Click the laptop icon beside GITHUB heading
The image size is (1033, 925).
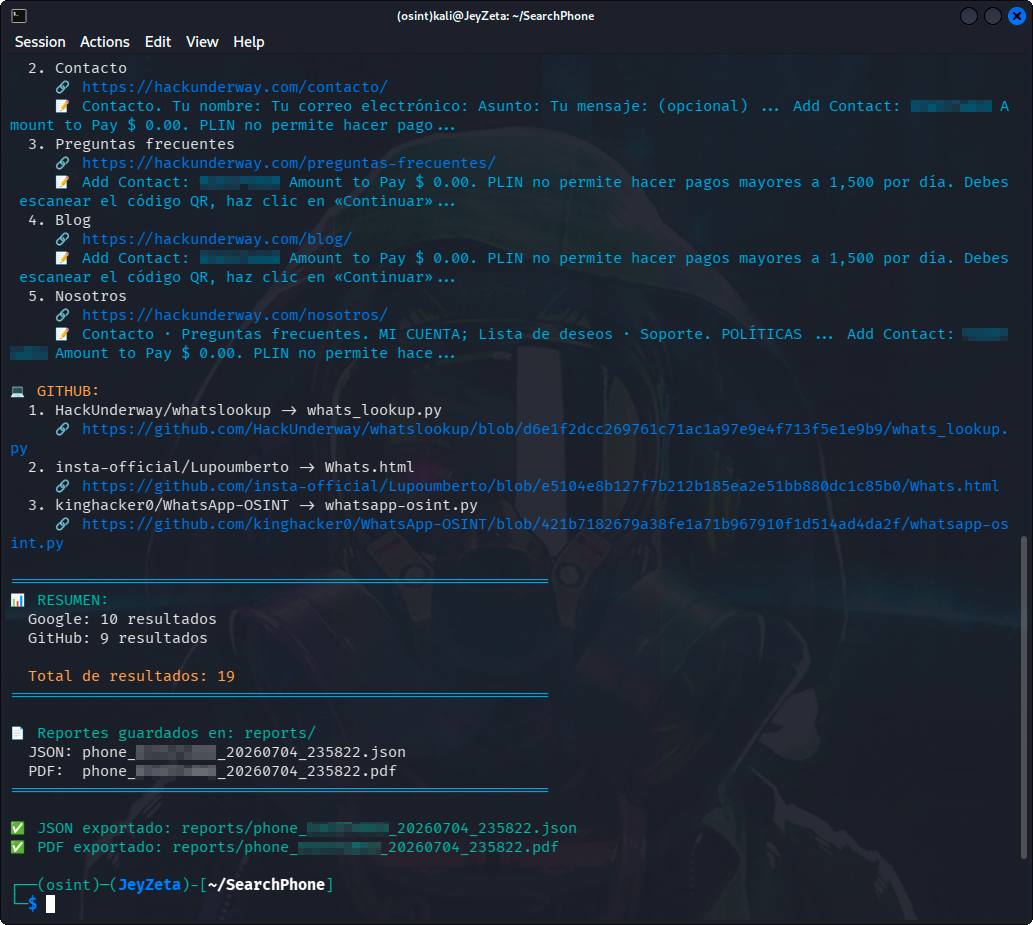(x=18, y=391)
